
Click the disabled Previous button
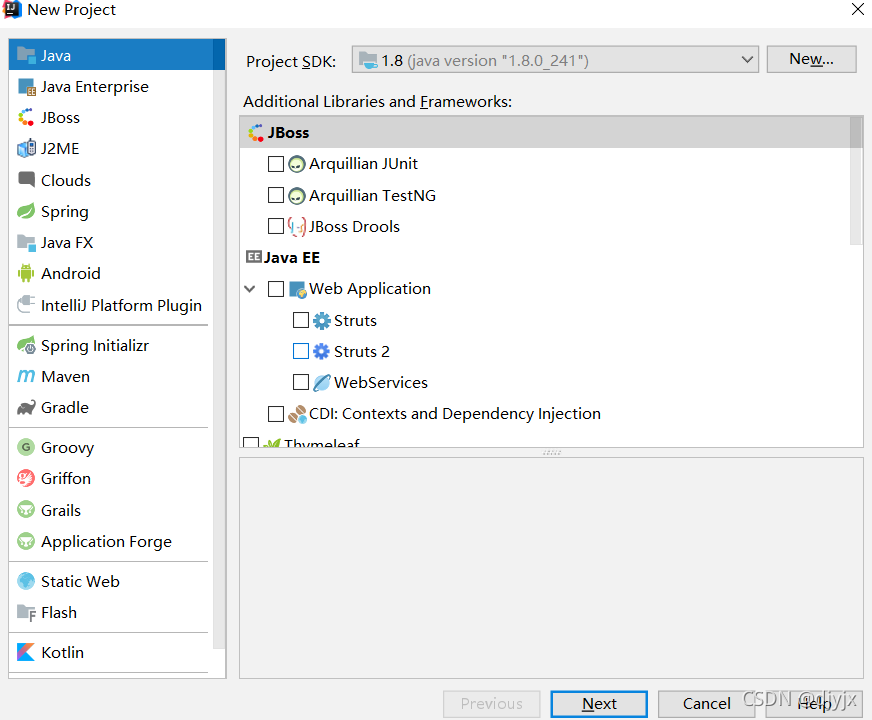coord(492,704)
